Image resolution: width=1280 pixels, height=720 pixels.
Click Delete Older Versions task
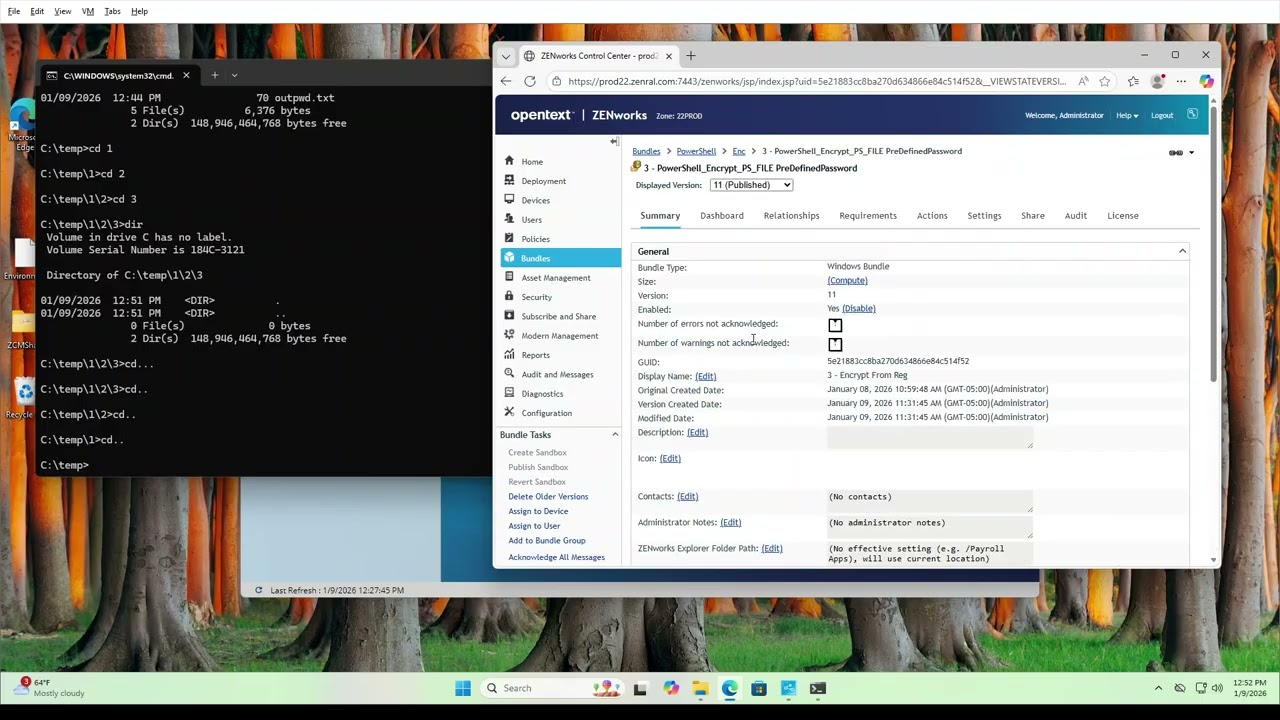point(548,496)
